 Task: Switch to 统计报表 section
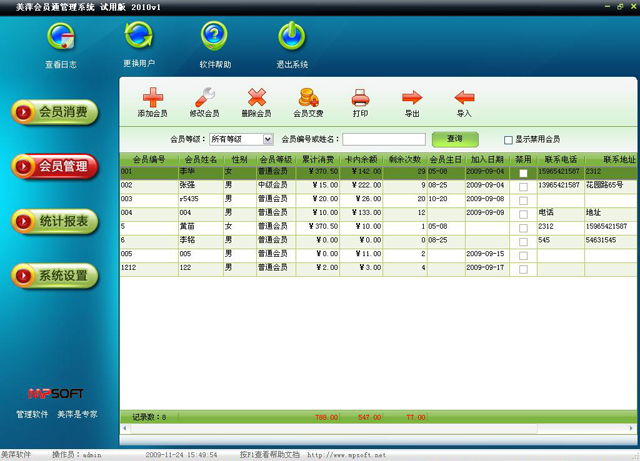coord(55,221)
